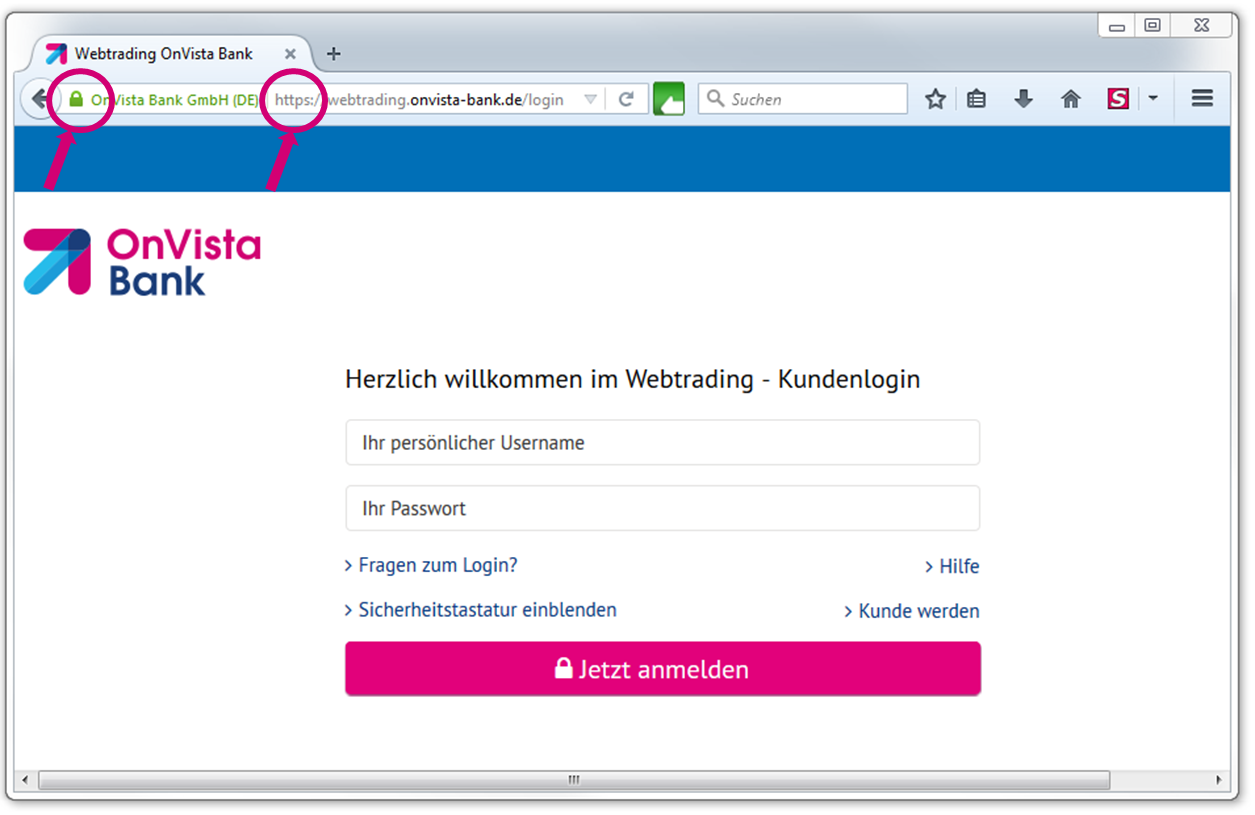Open the hamburger menu icon
This screenshot has width=1255, height=815.
pyautogui.click(x=1202, y=98)
